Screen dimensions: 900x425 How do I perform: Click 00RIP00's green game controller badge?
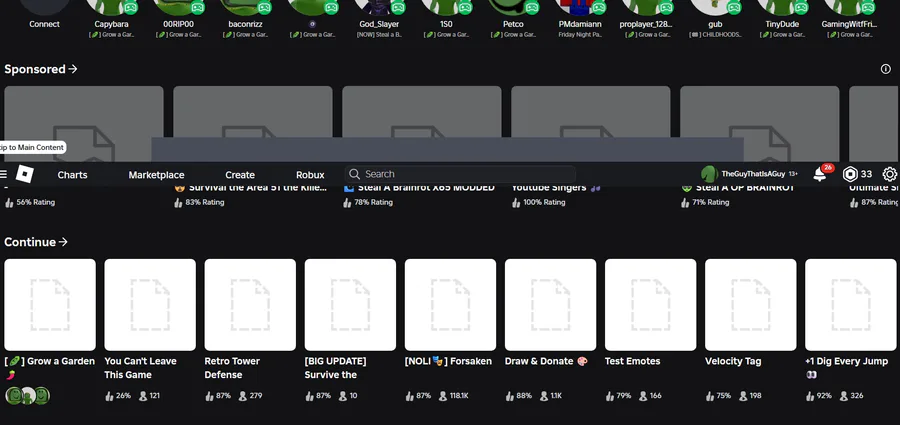197,7
